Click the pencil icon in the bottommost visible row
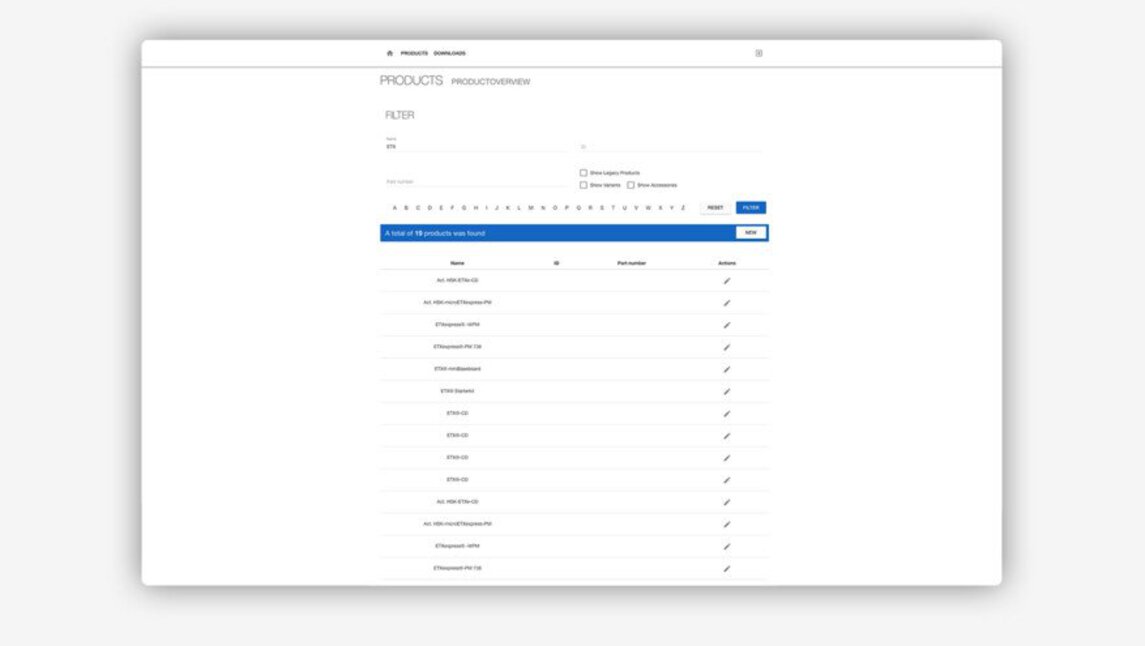 [x=727, y=568]
